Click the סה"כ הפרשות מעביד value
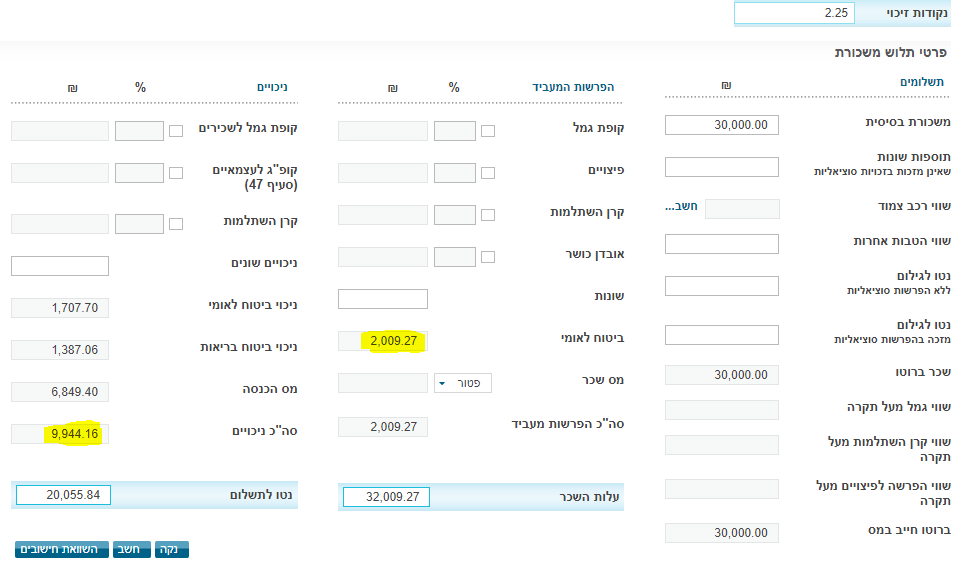Image resolution: width=957 pixels, height=569 pixels. 383,427
